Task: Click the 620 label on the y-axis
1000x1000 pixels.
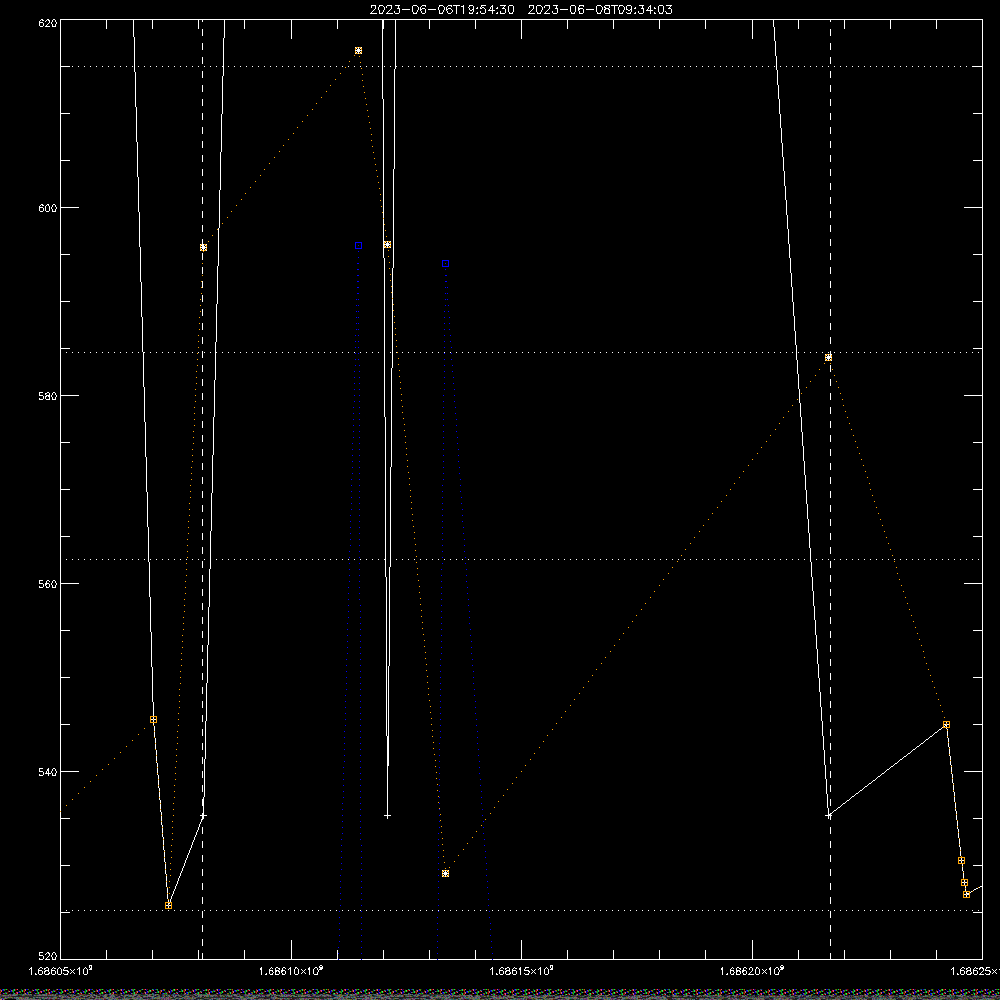Action: click(x=48, y=23)
